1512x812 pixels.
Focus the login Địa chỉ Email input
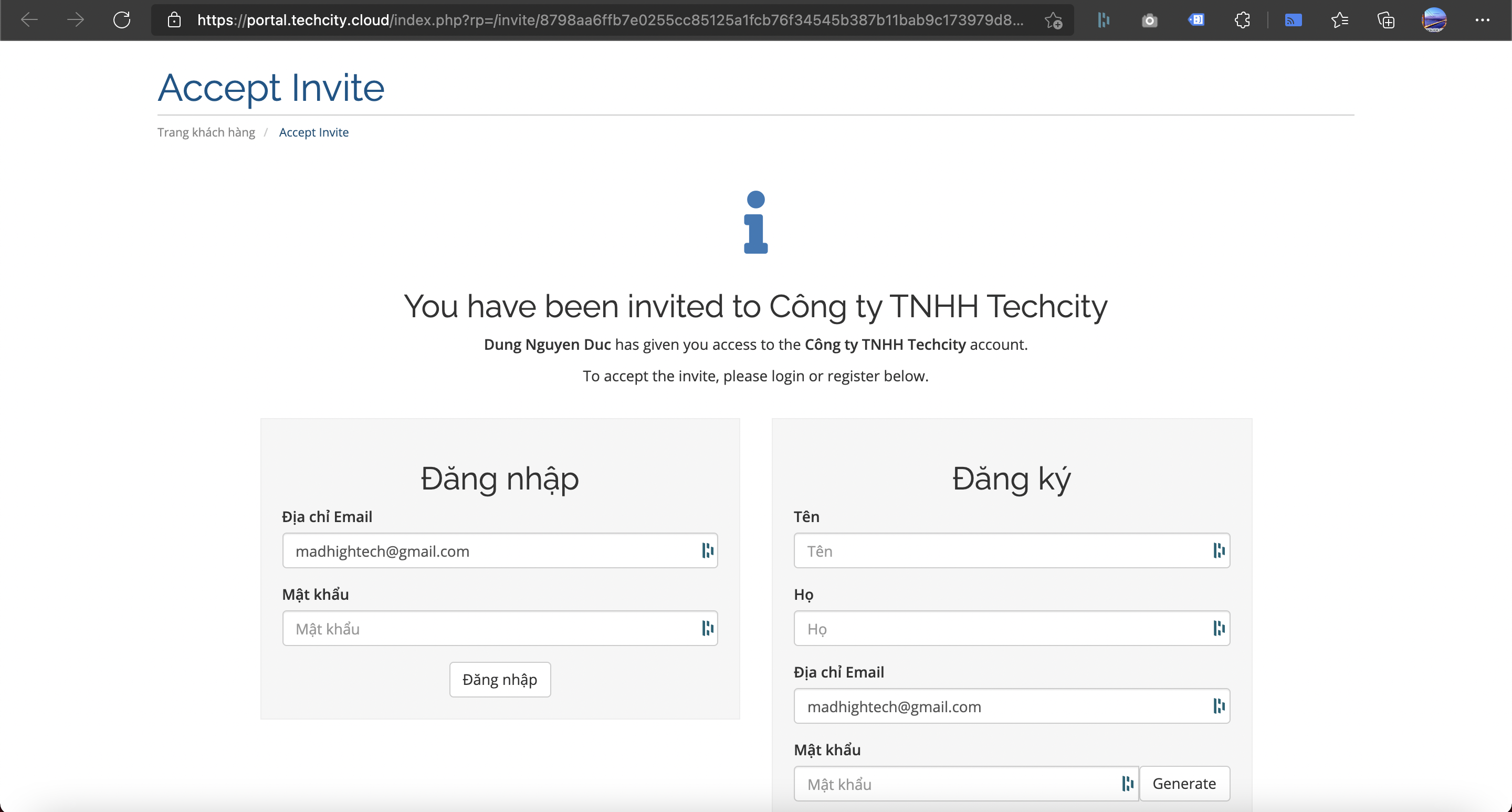[500, 550]
